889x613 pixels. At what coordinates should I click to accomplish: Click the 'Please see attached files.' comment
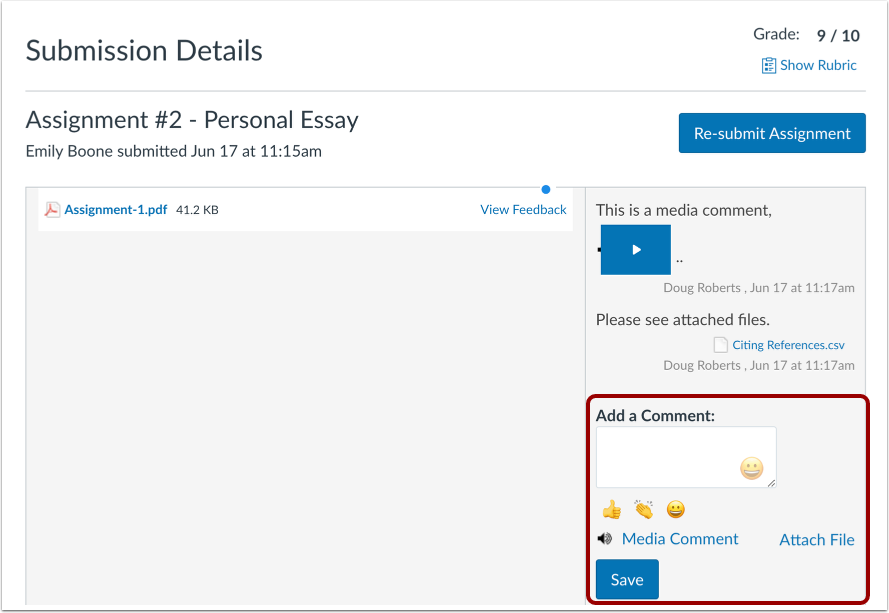(683, 320)
